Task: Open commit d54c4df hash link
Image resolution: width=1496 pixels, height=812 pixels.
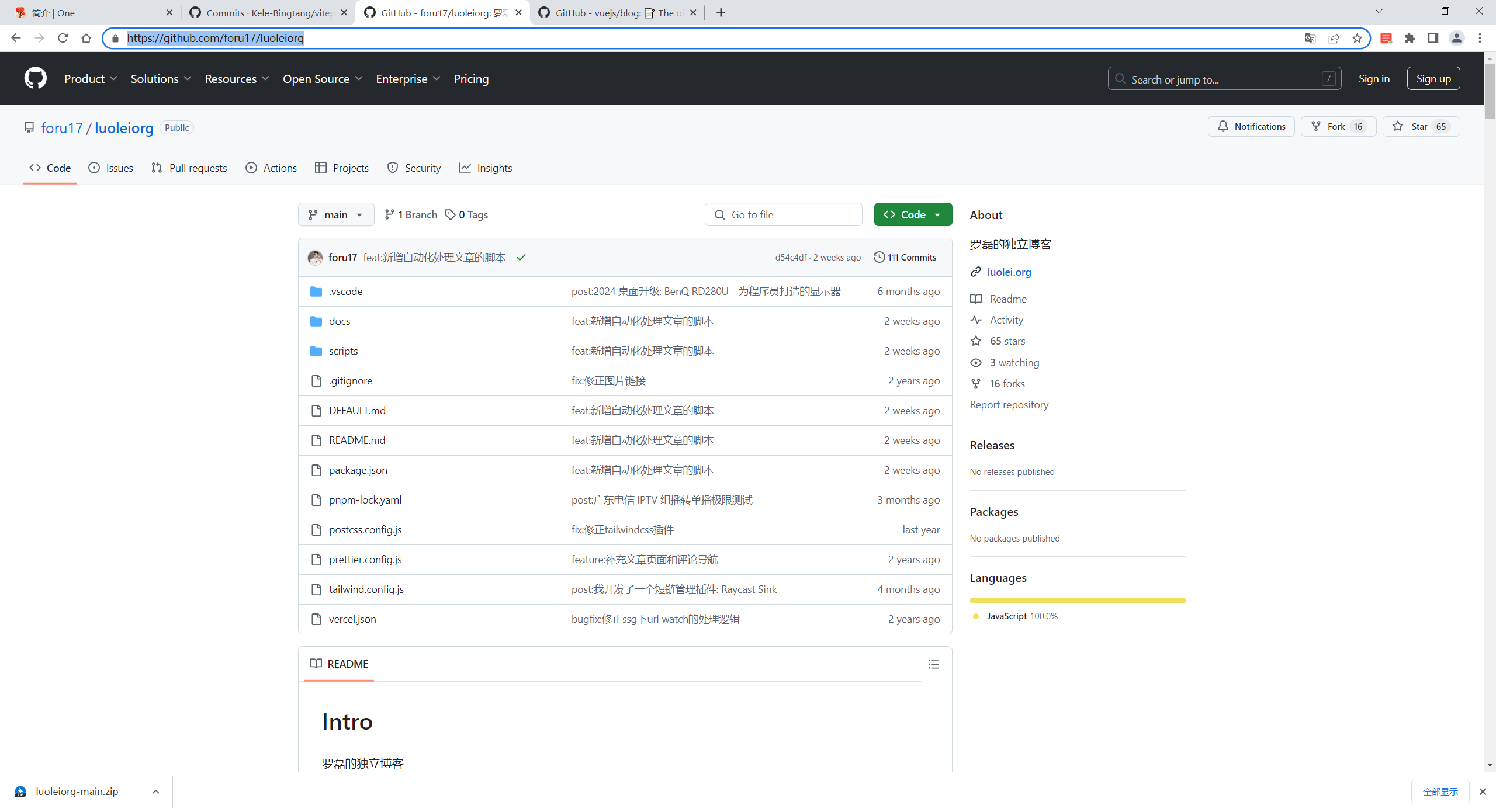Action: (791, 257)
